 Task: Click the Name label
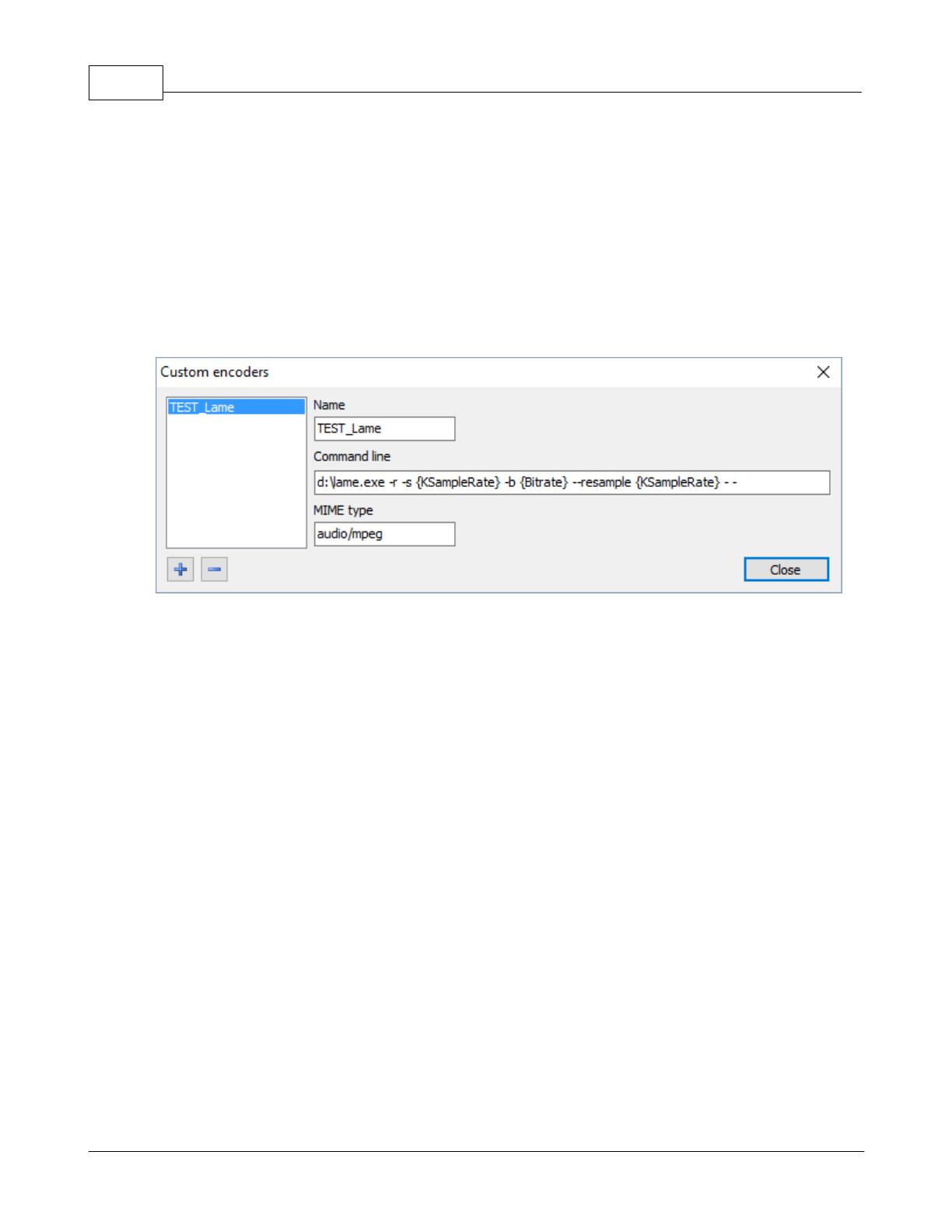coord(329,405)
